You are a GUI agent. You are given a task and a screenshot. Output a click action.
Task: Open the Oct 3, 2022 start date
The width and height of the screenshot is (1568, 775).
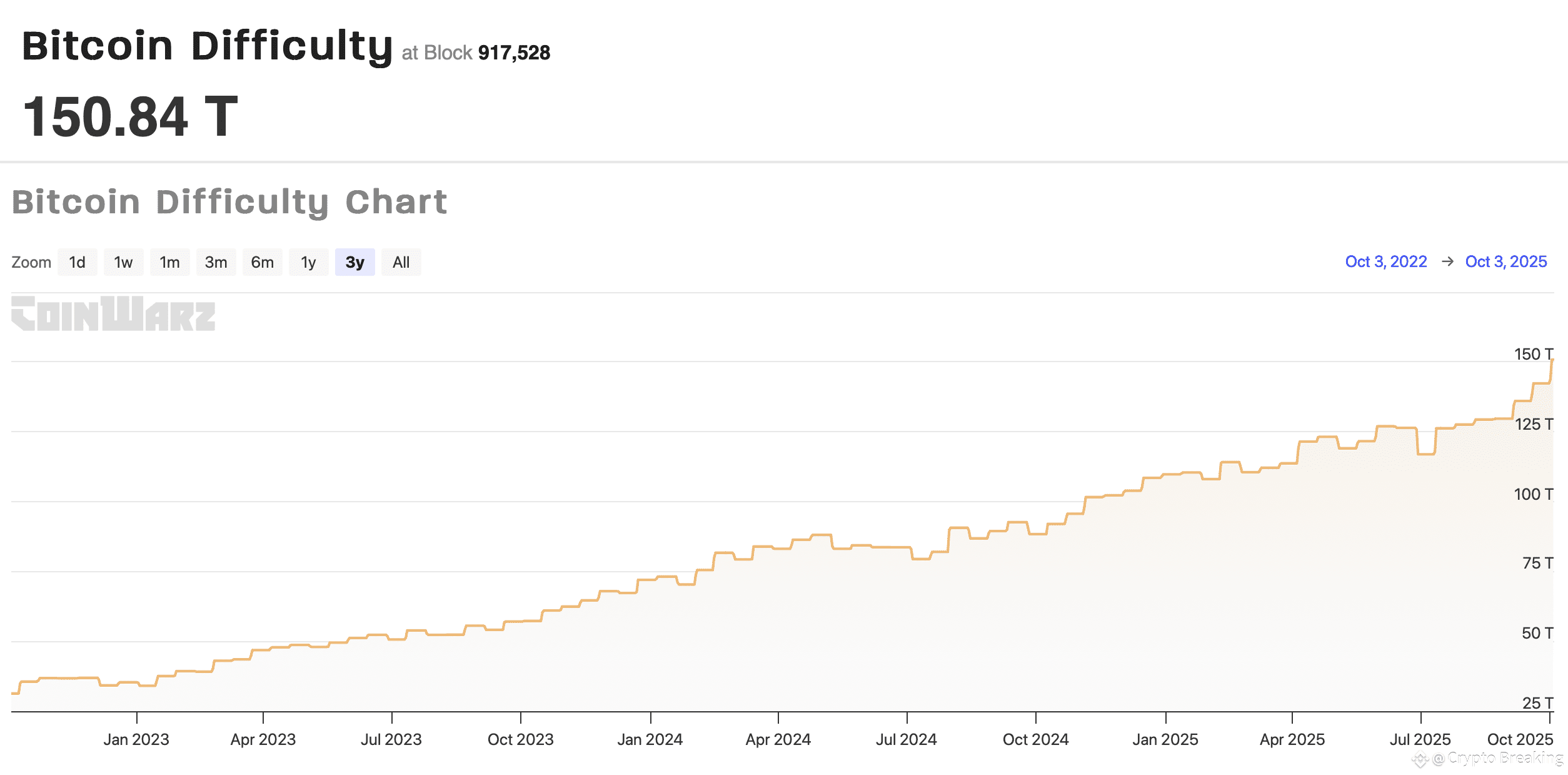coord(1386,261)
